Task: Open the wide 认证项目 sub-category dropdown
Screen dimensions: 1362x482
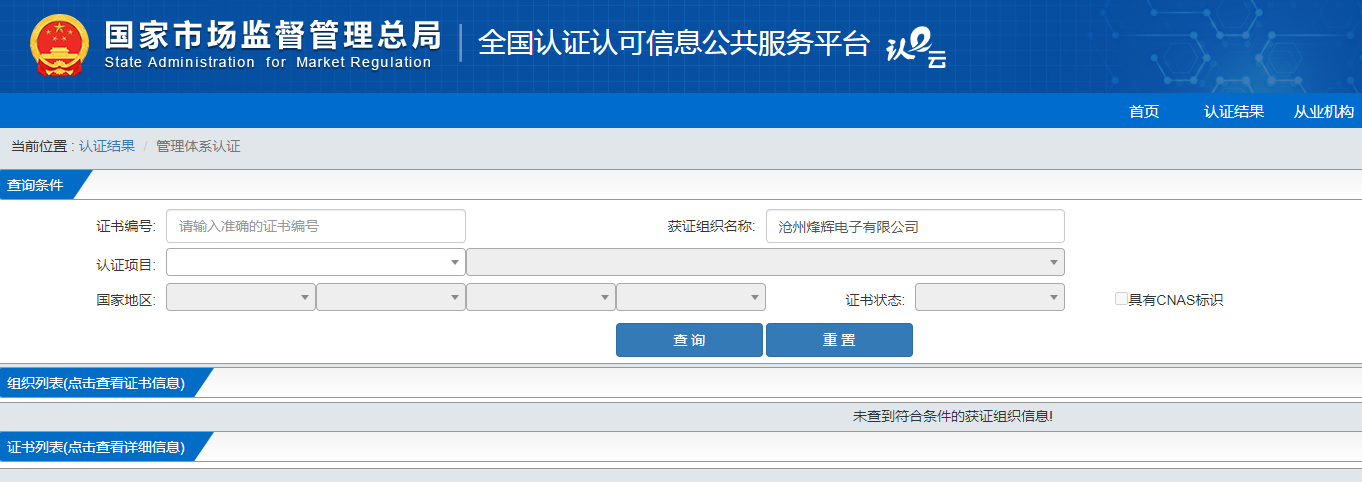Action: pyautogui.click(x=765, y=262)
